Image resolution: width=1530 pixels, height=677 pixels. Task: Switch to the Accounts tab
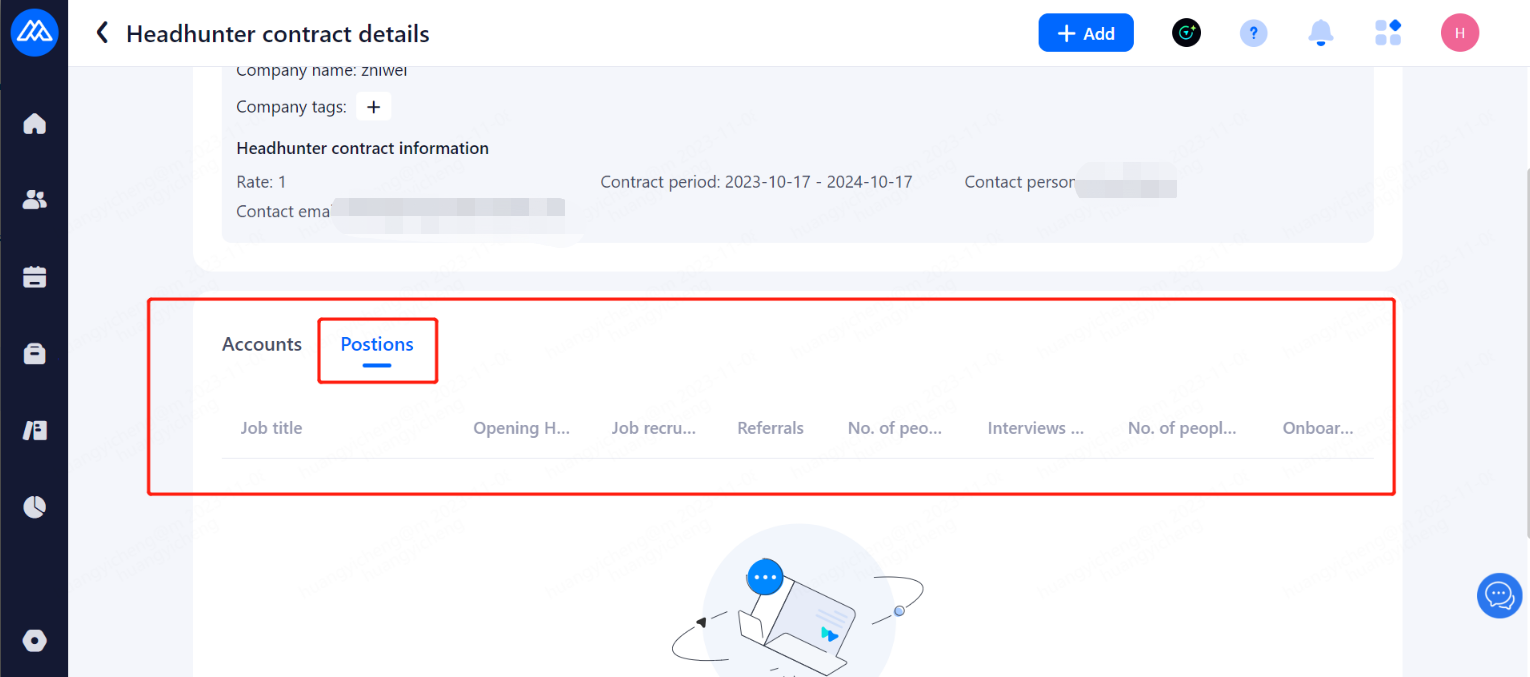tap(262, 344)
